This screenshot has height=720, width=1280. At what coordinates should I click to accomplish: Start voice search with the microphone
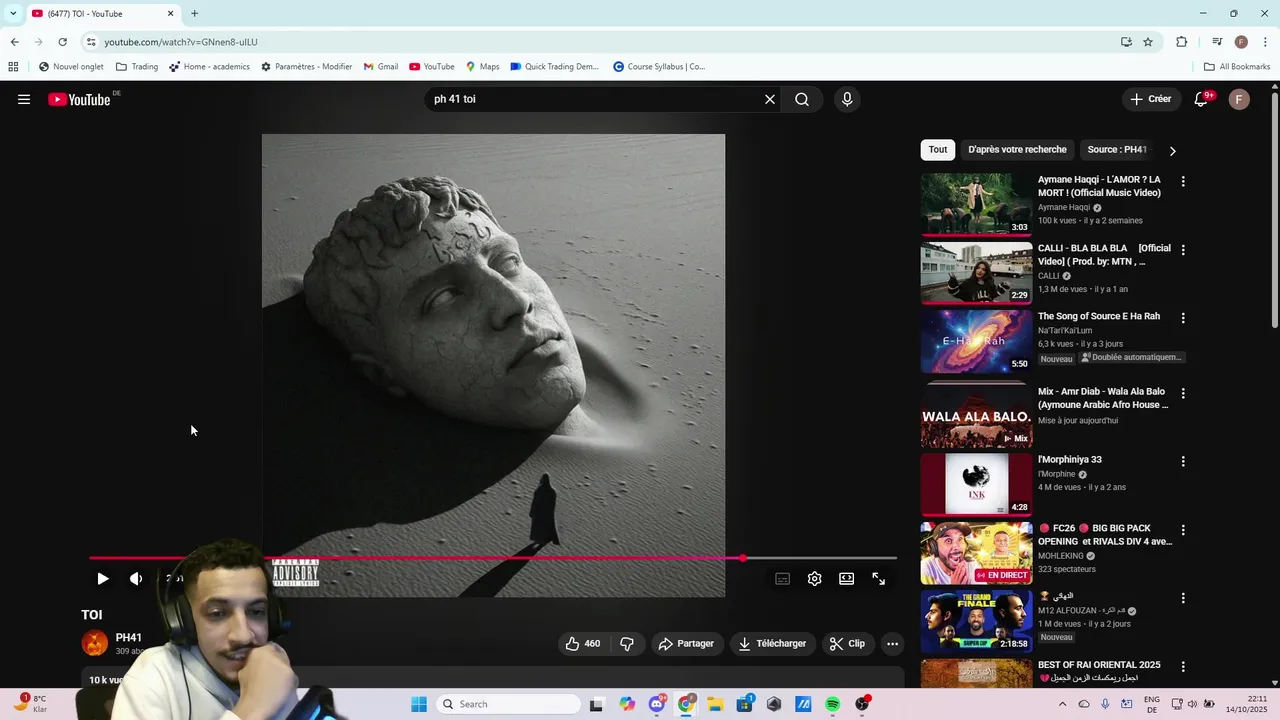(847, 99)
